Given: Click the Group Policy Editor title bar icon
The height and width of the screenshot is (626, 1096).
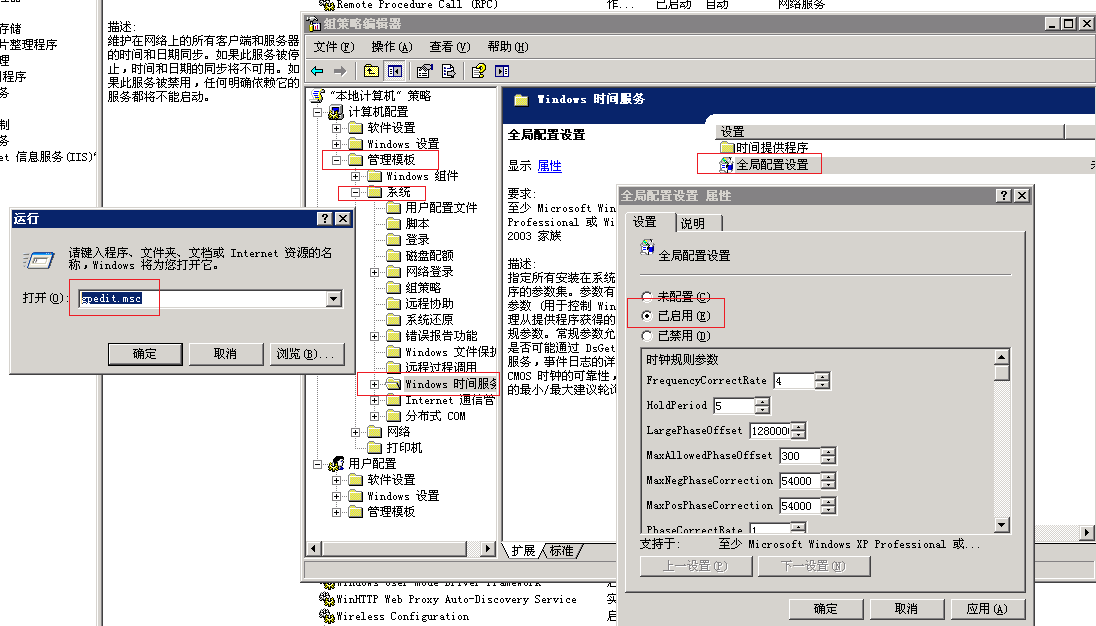Looking at the screenshot, I should click(x=314, y=24).
